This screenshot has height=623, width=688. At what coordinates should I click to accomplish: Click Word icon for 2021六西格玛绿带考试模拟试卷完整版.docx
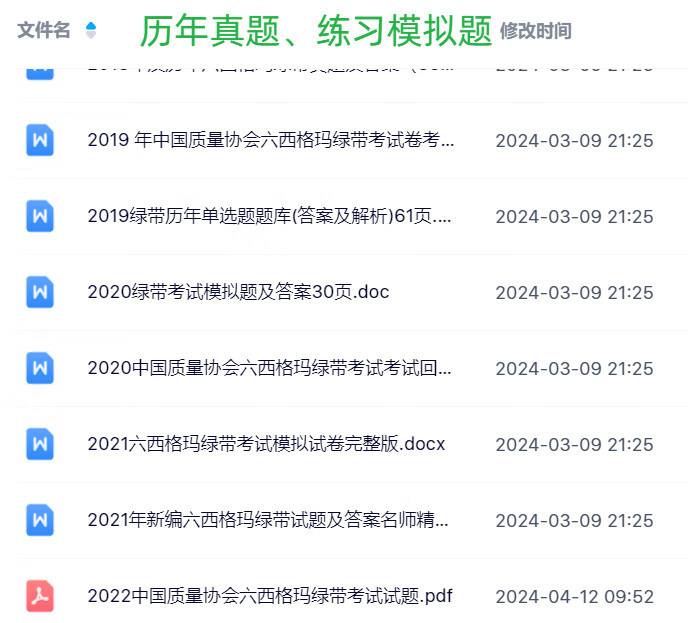click(40, 444)
